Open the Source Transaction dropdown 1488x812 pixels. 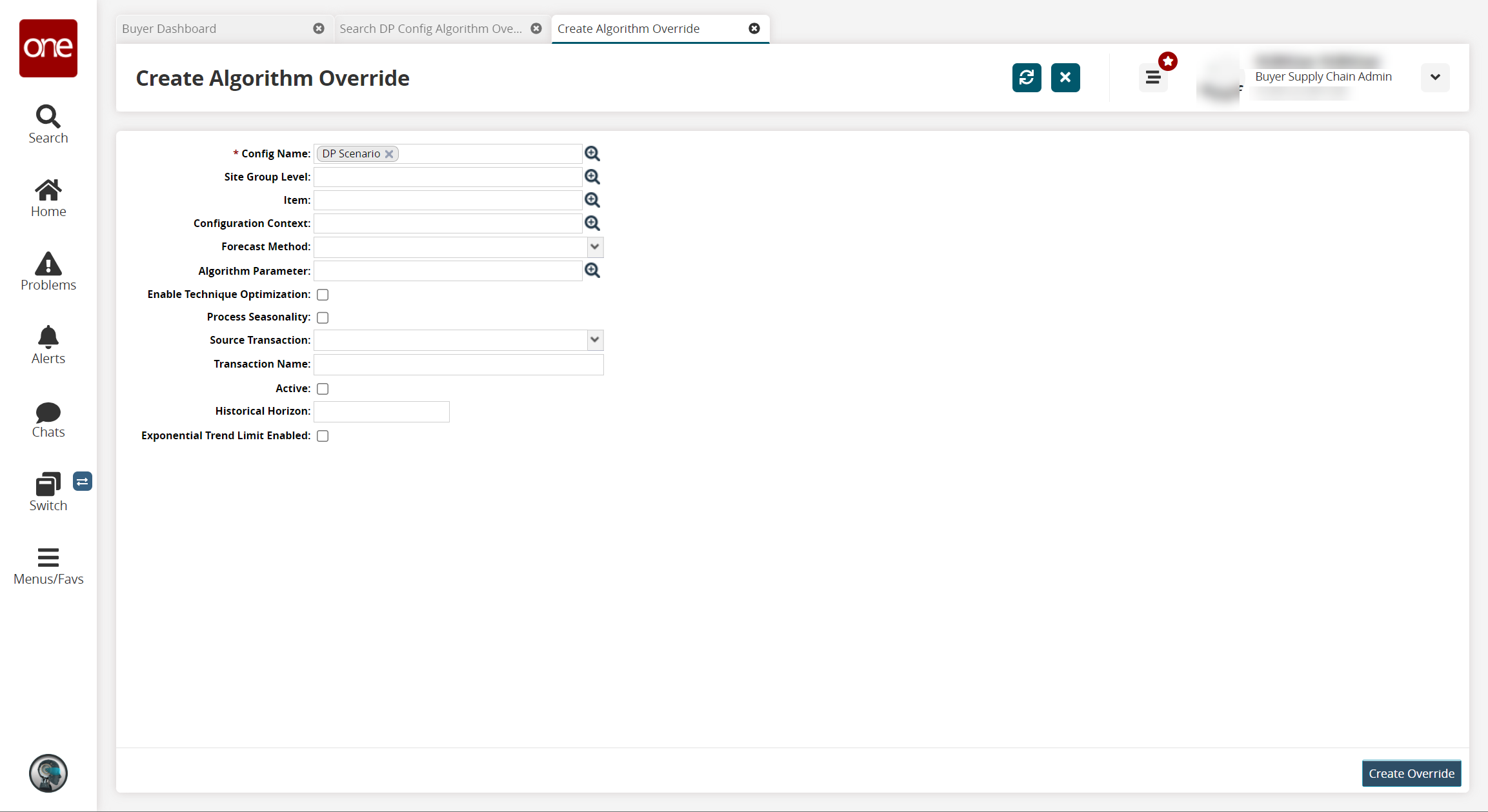click(x=594, y=340)
